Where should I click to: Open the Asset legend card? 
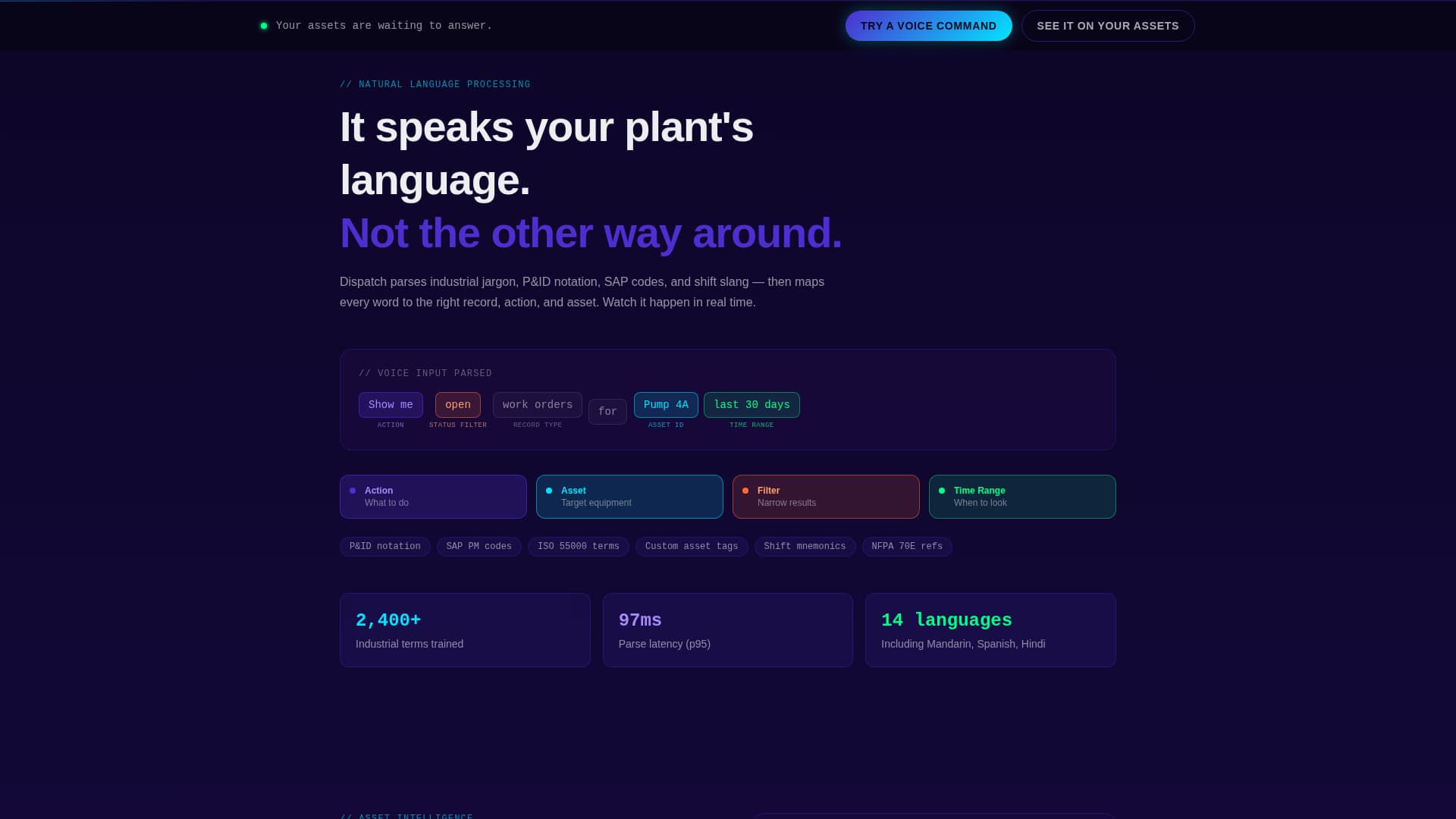click(x=629, y=497)
